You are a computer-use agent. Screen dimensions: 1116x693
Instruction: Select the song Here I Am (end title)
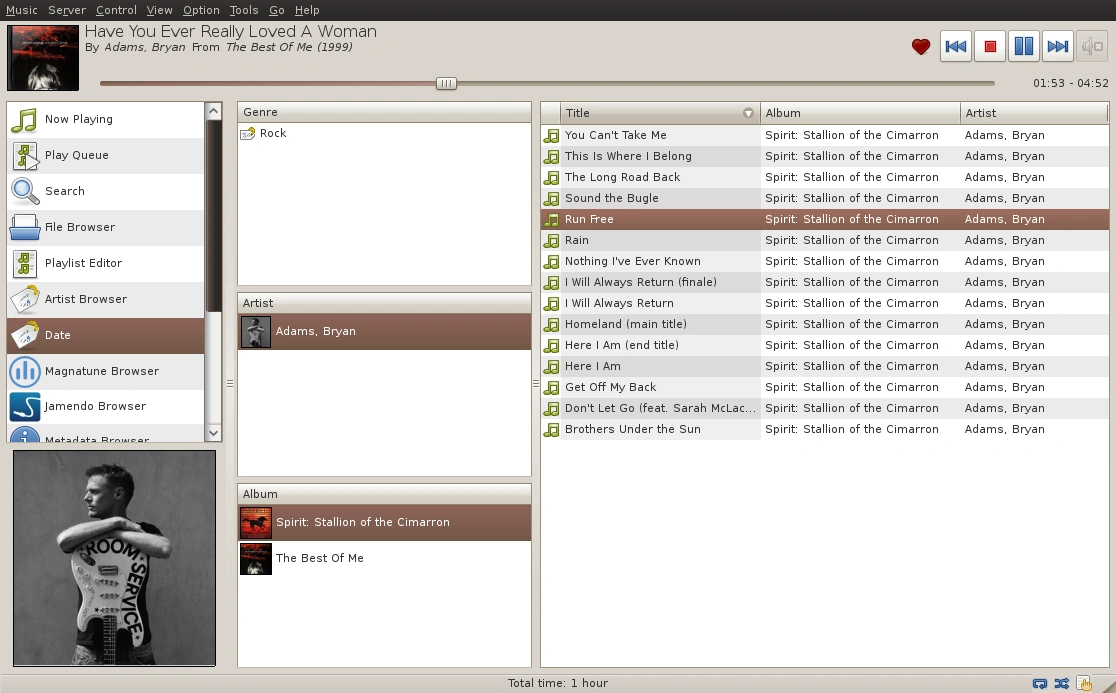coord(825,345)
